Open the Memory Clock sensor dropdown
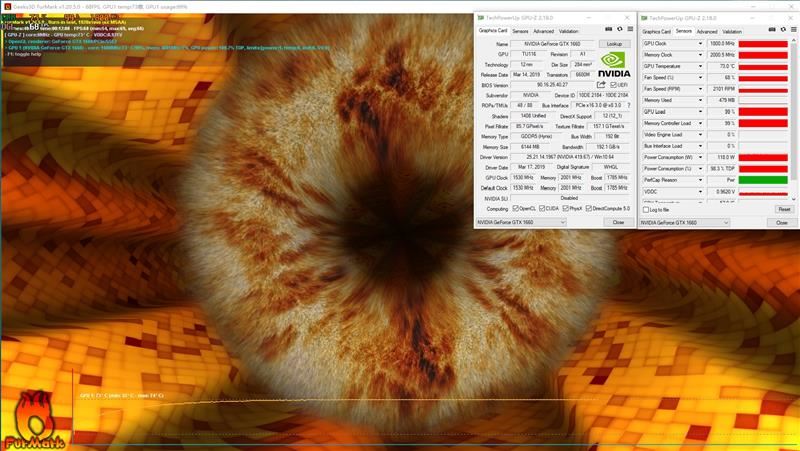The width and height of the screenshot is (800, 451). [700, 55]
